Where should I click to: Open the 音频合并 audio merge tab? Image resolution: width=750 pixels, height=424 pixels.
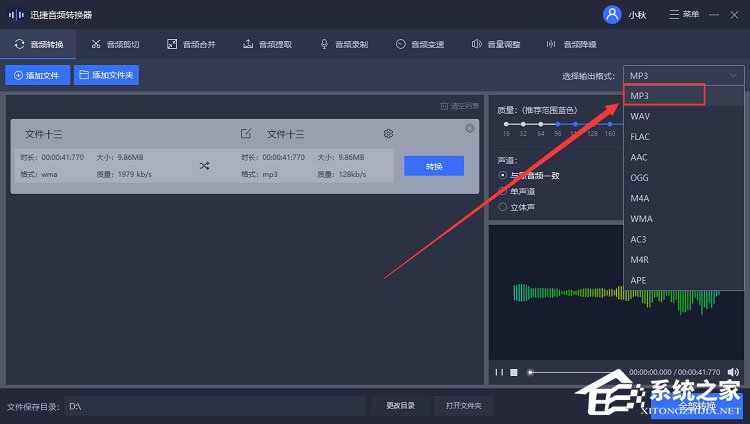(x=191, y=45)
